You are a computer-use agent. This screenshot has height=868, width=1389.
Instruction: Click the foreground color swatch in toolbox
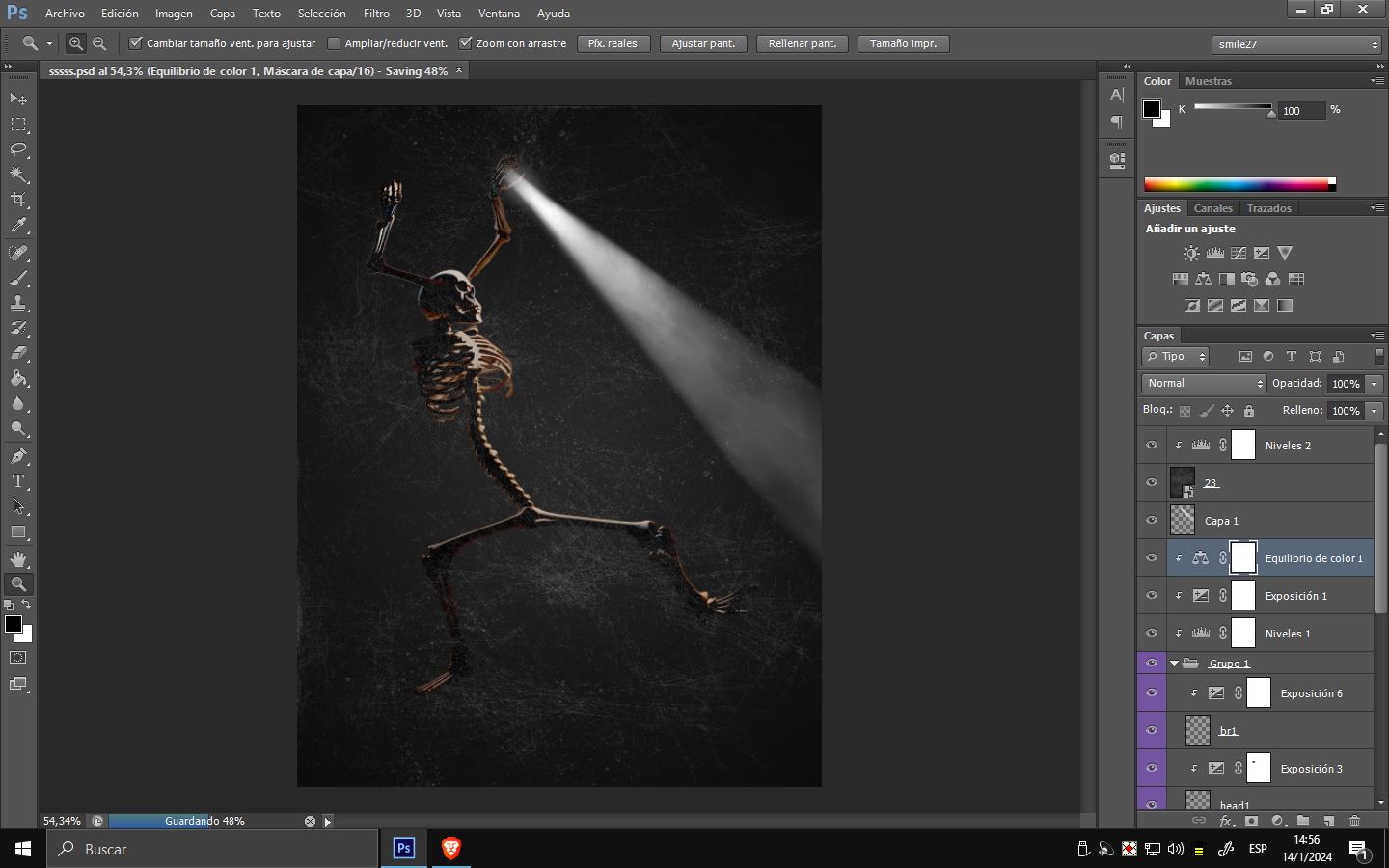click(14, 624)
